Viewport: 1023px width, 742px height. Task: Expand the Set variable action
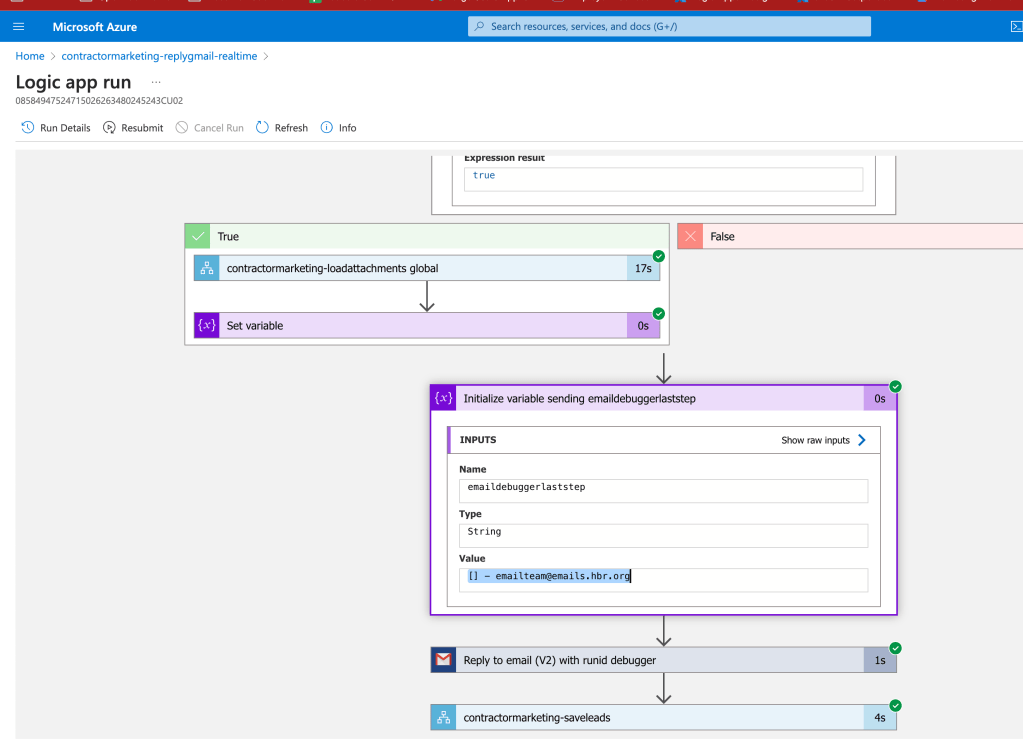click(427, 326)
